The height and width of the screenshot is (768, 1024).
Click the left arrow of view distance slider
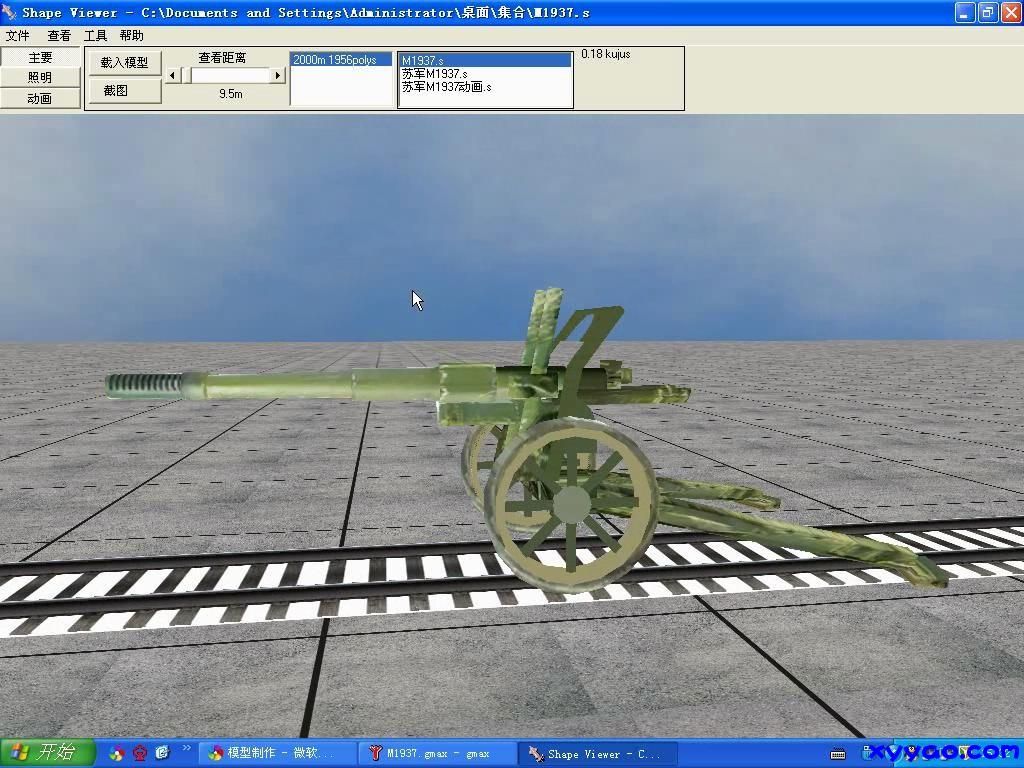click(x=173, y=75)
